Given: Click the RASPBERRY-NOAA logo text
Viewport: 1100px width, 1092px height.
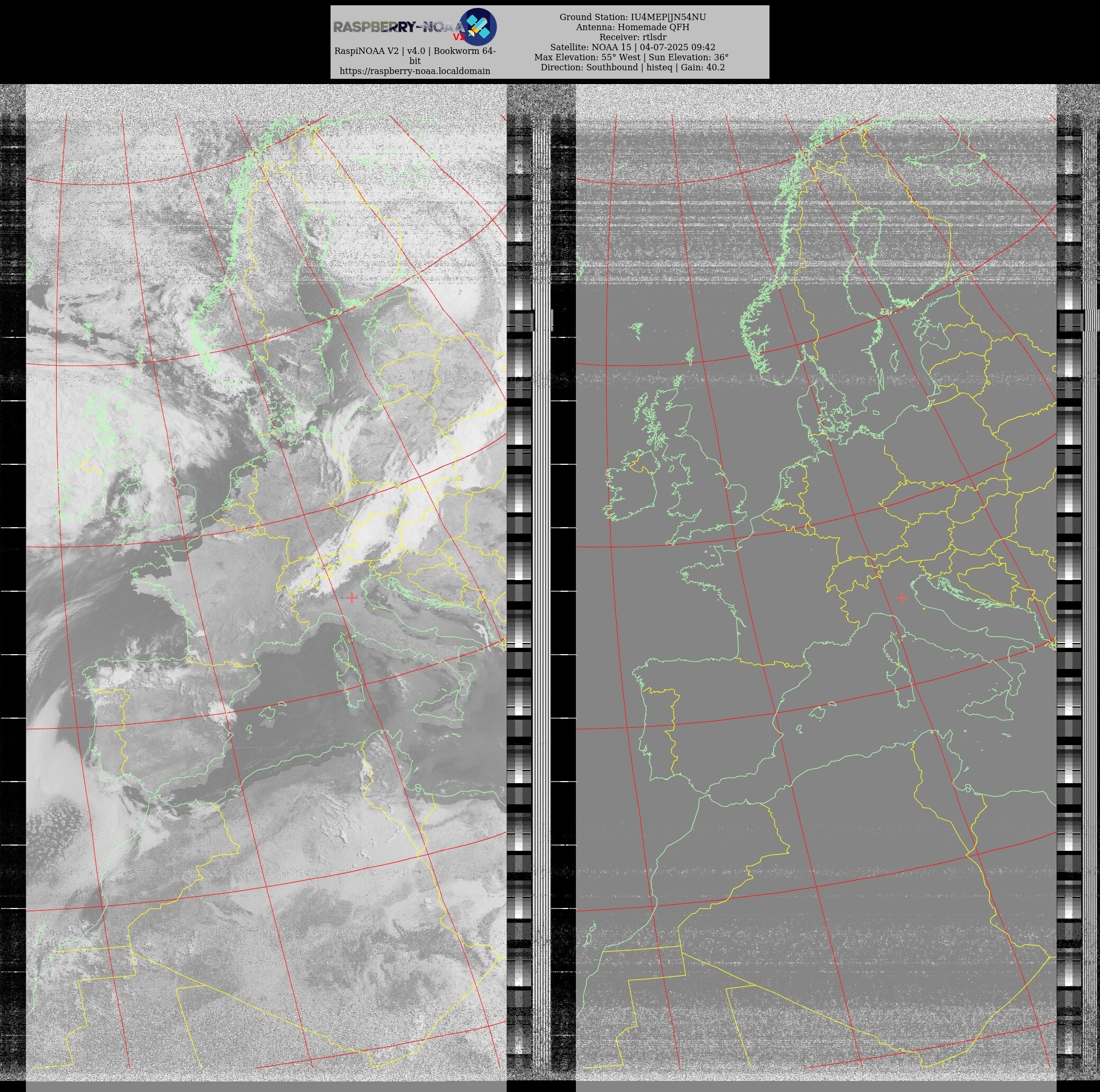Looking at the screenshot, I should (399, 27).
